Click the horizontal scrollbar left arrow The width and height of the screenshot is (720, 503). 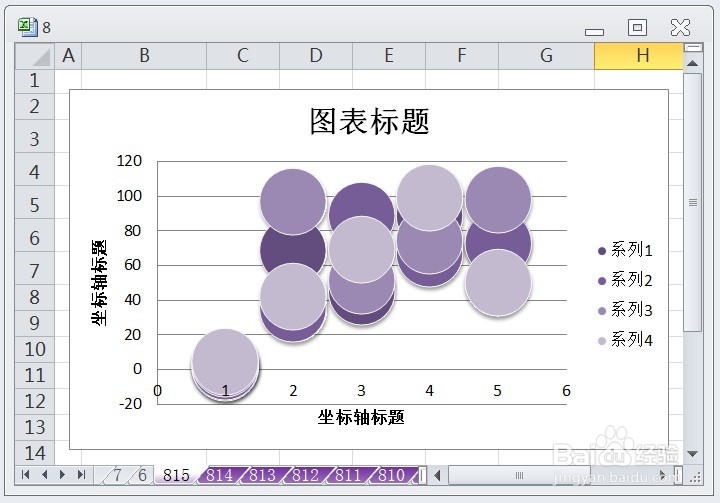(x=438, y=475)
